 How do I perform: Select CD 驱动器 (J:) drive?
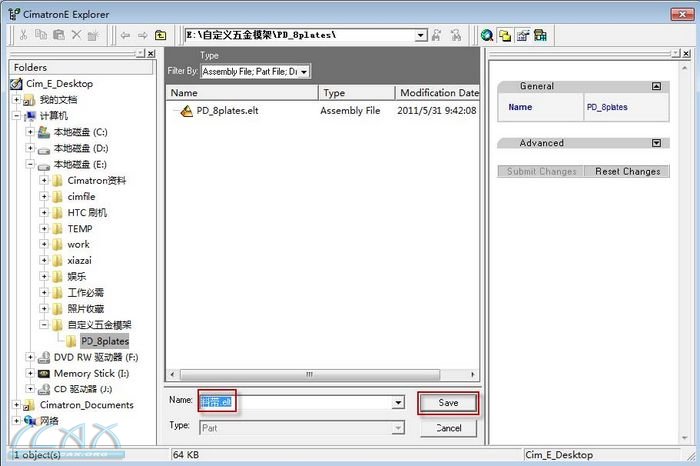click(83, 389)
